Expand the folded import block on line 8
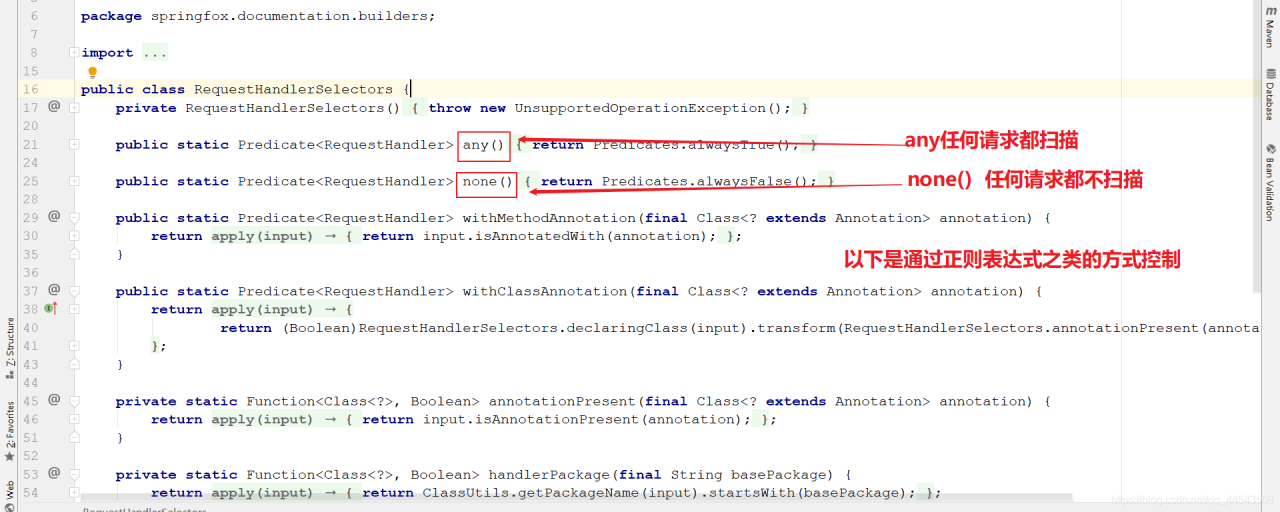The height and width of the screenshot is (512, 1280). click(x=74, y=53)
